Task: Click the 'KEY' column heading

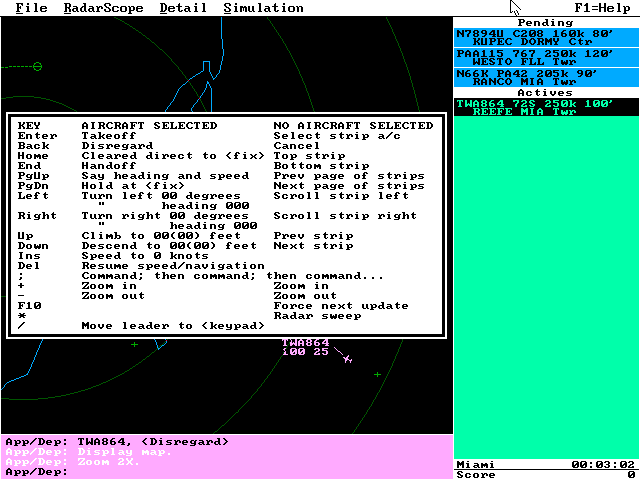Action: [29, 125]
